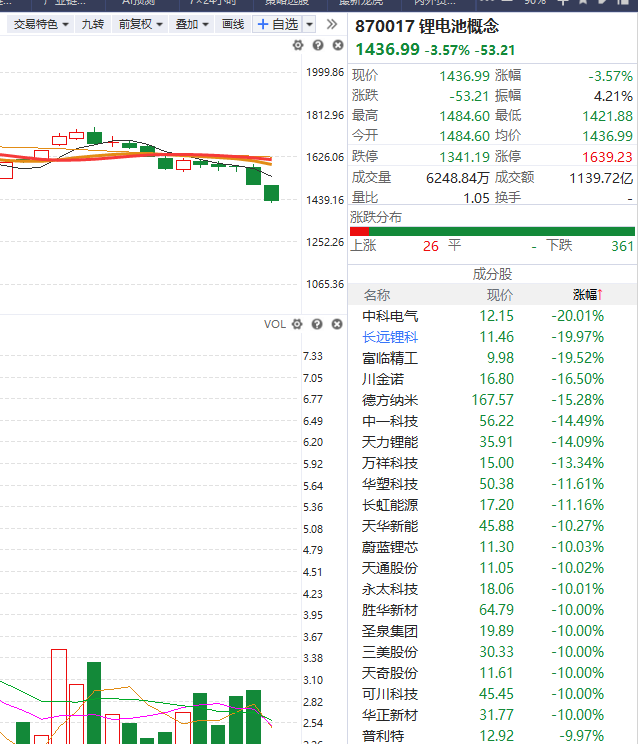Click red rising portion of 涨跌分布 bar
638x744 pixels.
coord(359,232)
